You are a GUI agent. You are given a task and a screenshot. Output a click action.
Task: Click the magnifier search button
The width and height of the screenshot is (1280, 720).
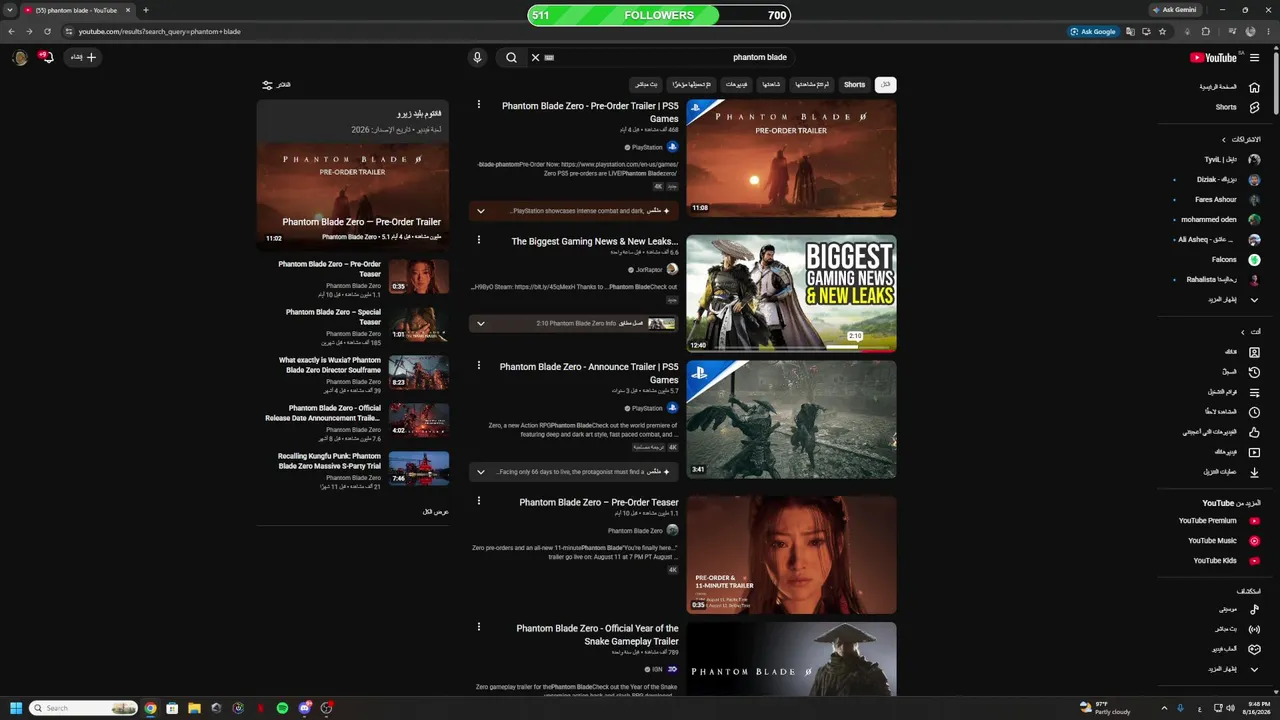click(511, 57)
